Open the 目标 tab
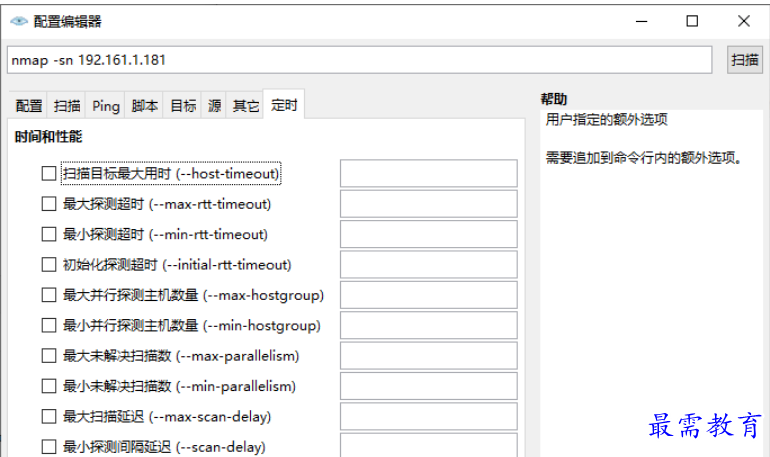 [183, 106]
